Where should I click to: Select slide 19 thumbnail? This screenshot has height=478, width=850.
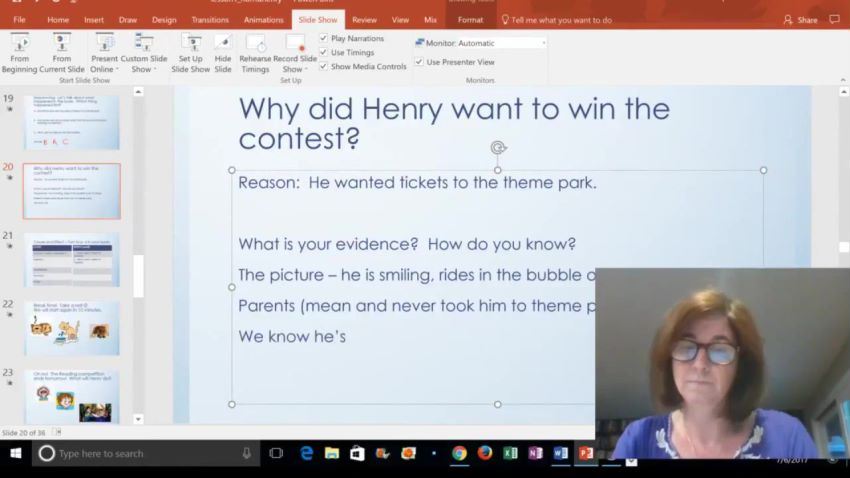coord(72,122)
